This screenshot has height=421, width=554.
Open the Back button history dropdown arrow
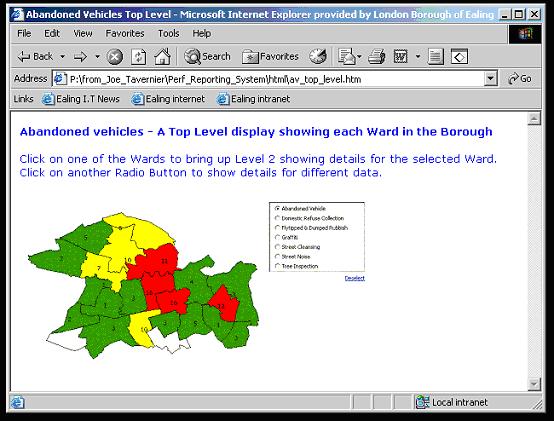[x=63, y=57]
